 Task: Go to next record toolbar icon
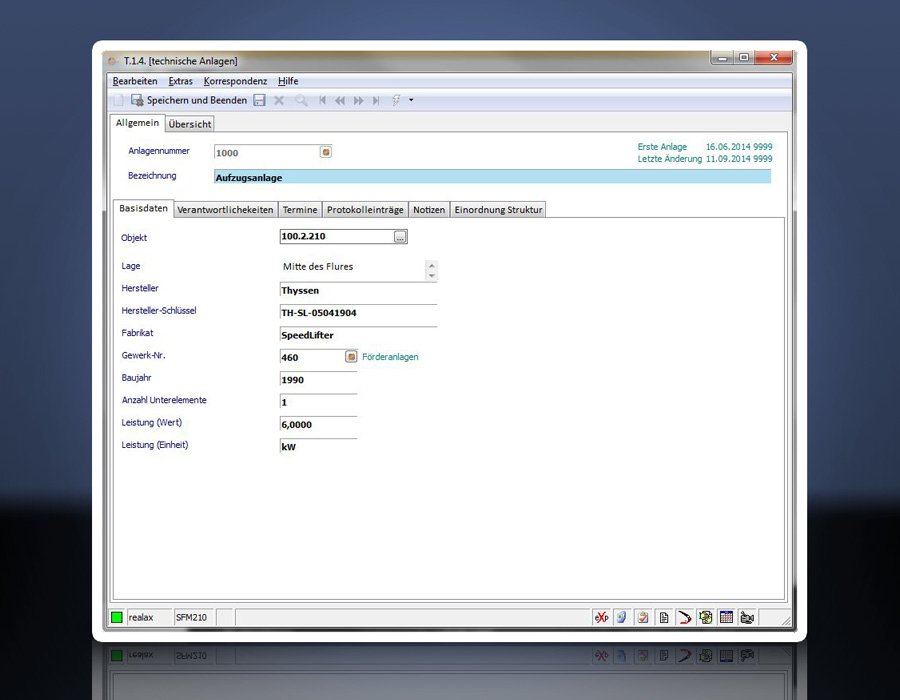coord(359,100)
